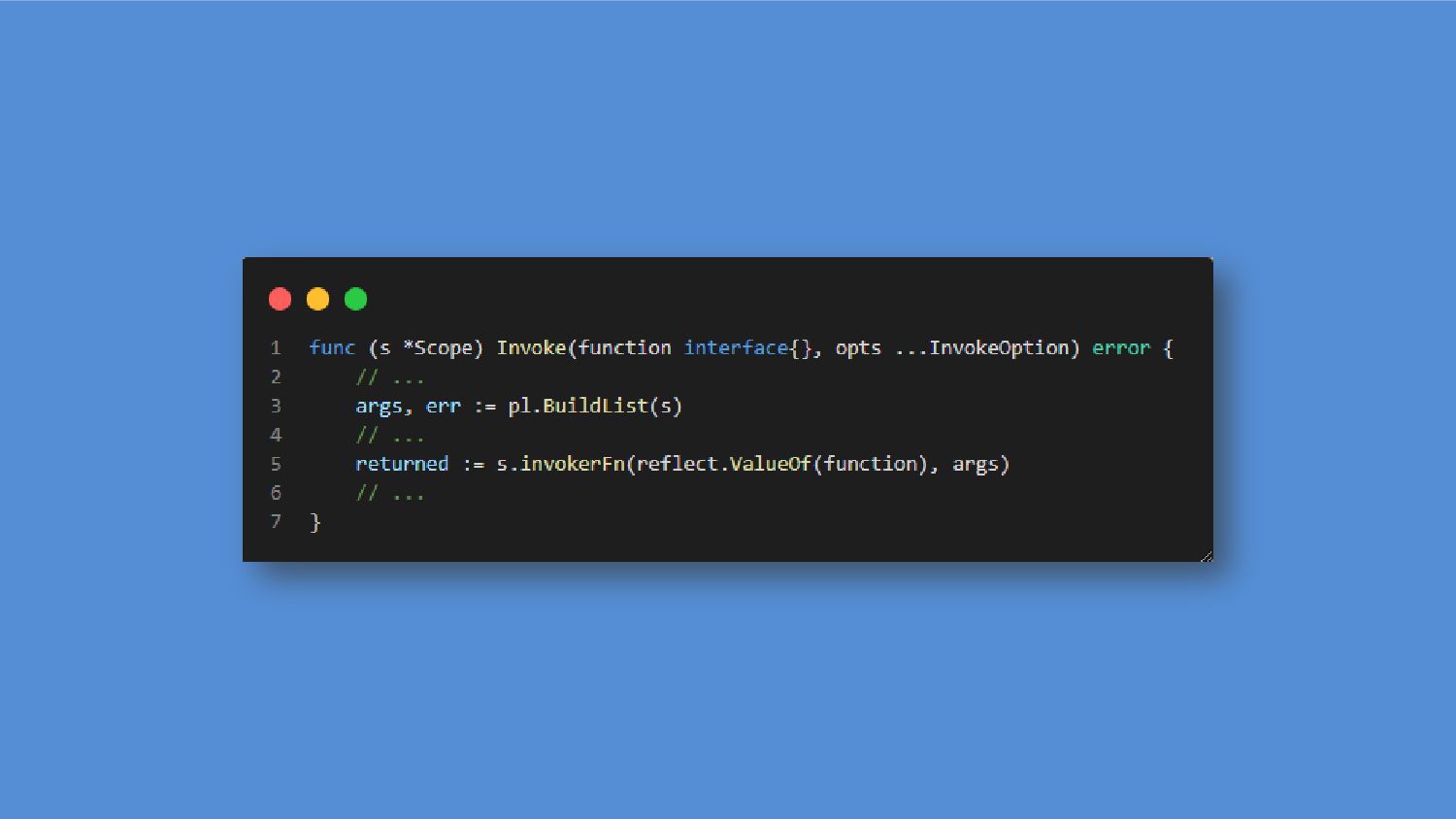Select line number 1 in gutter
Screen dimensions: 1456x819
[276, 347]
